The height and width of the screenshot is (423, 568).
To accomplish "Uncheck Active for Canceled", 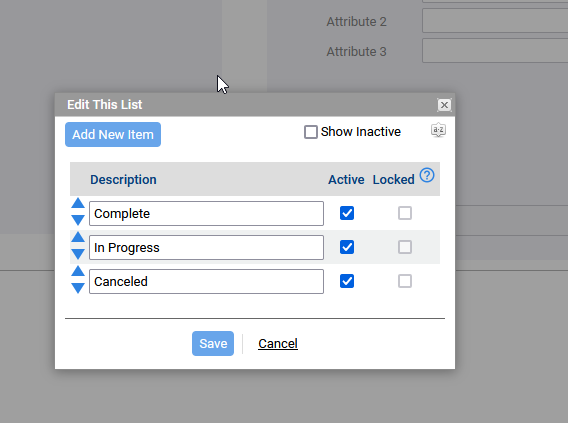I will [x=347, y=281].
